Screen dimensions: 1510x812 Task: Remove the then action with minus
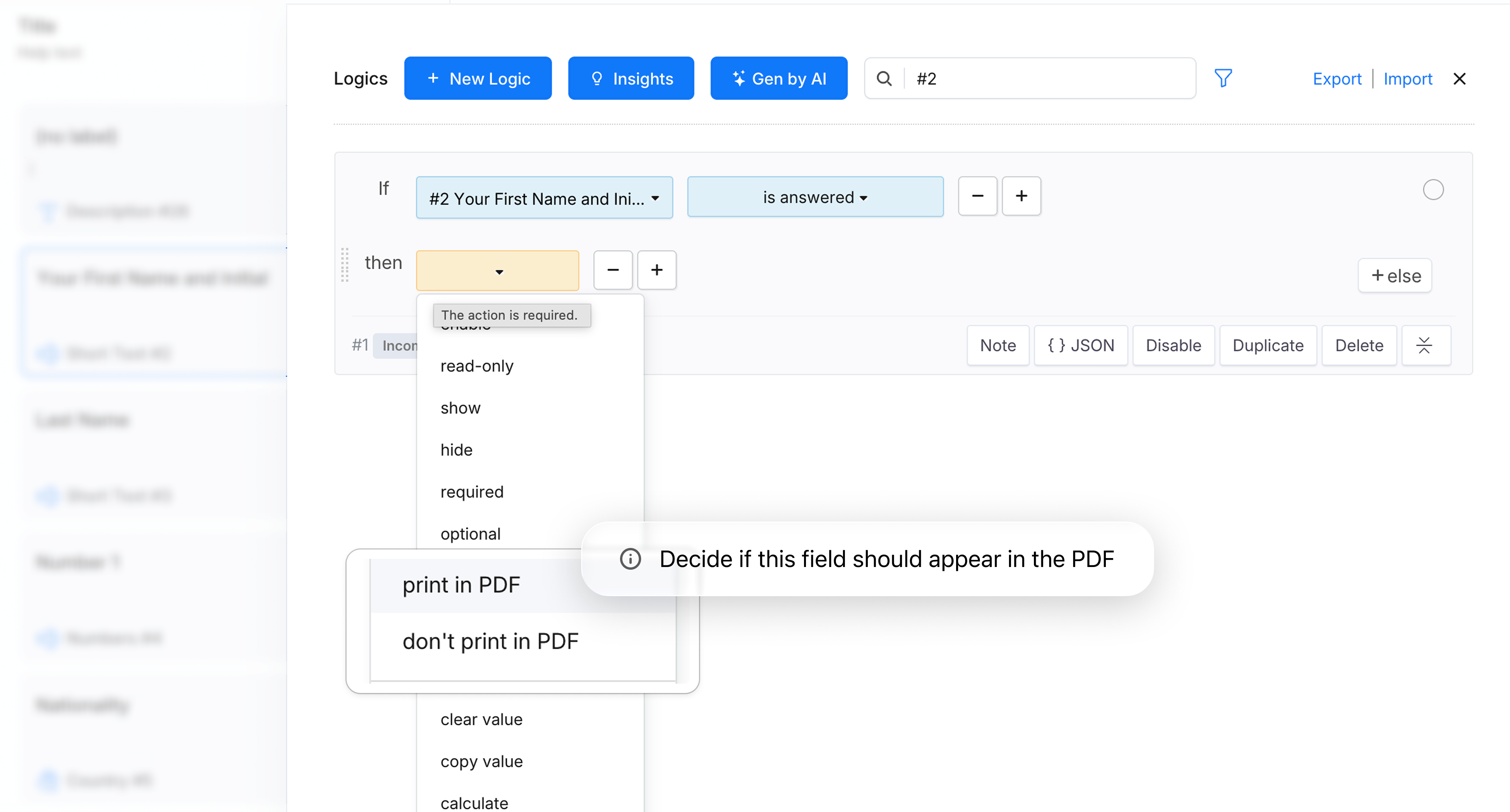[613, 269]
